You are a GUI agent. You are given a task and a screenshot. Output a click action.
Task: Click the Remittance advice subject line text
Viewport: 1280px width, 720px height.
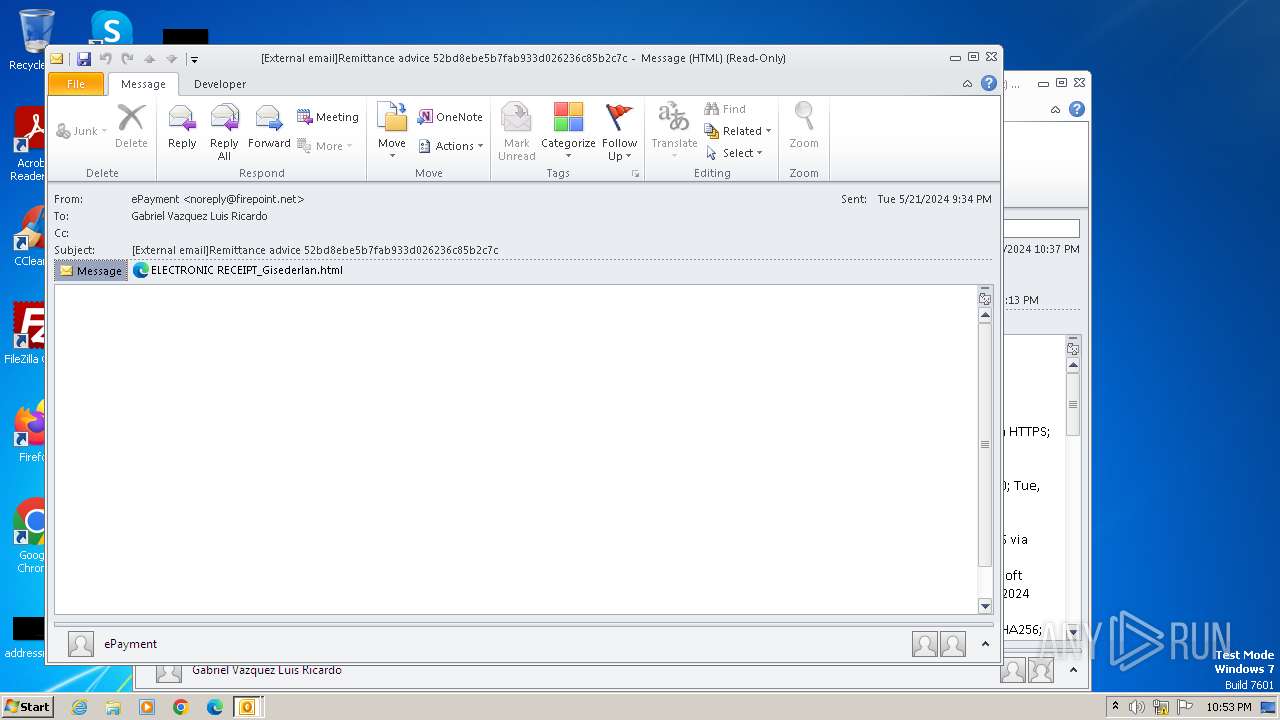click(315, 250)
